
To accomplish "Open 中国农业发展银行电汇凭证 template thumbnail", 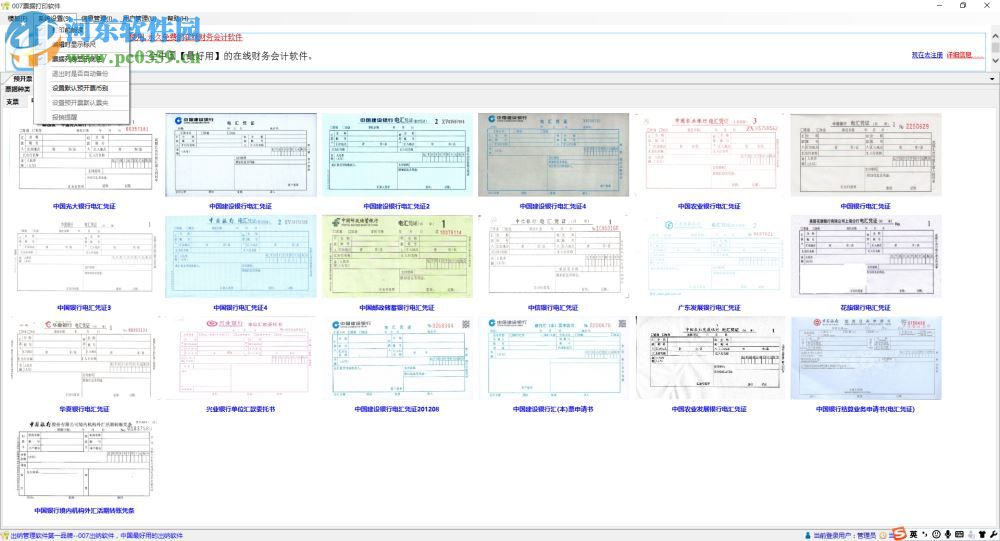I will pyautogui.click(x=709, y=358).
